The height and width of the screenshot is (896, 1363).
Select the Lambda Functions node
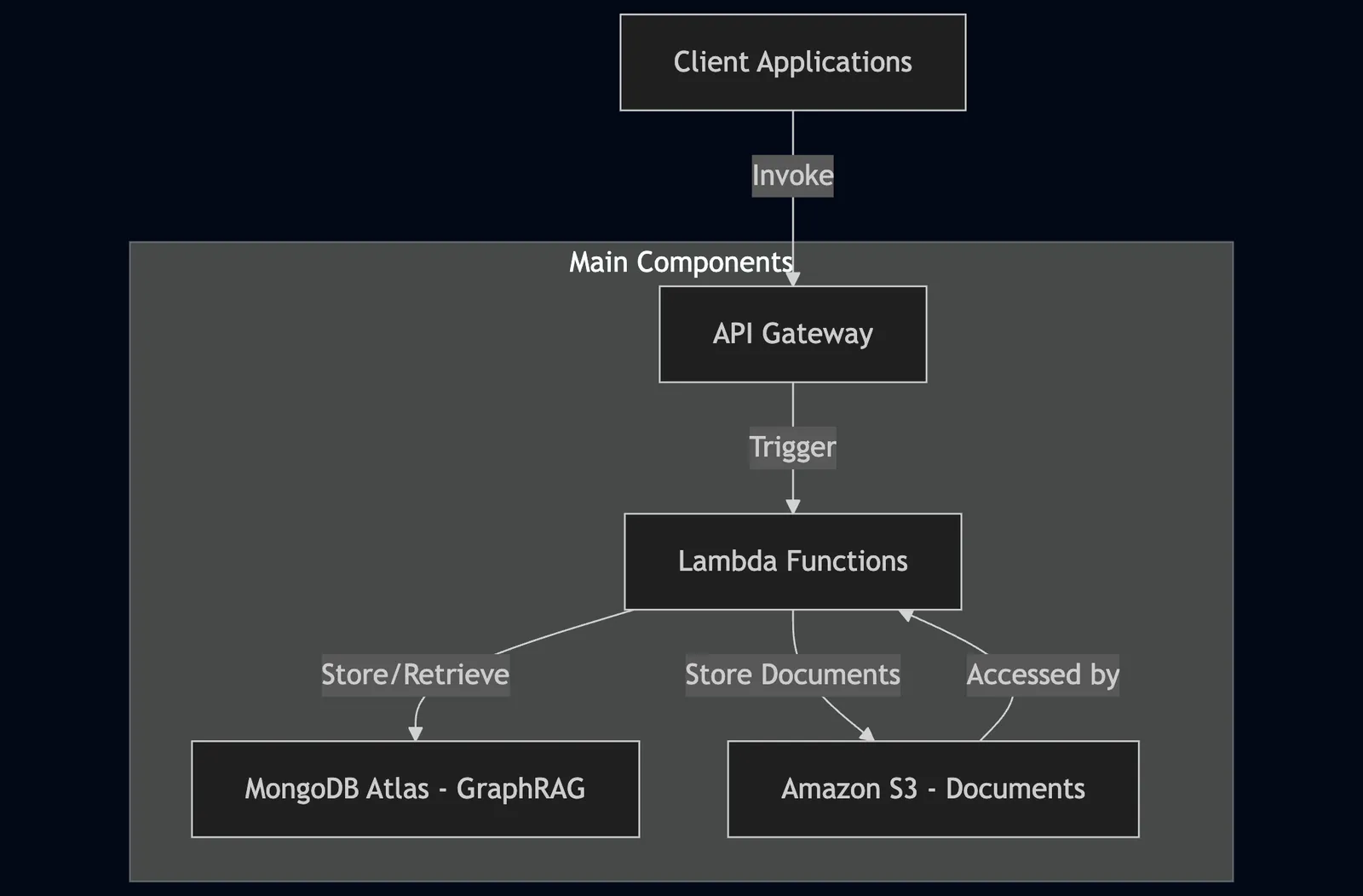(792, 561)
